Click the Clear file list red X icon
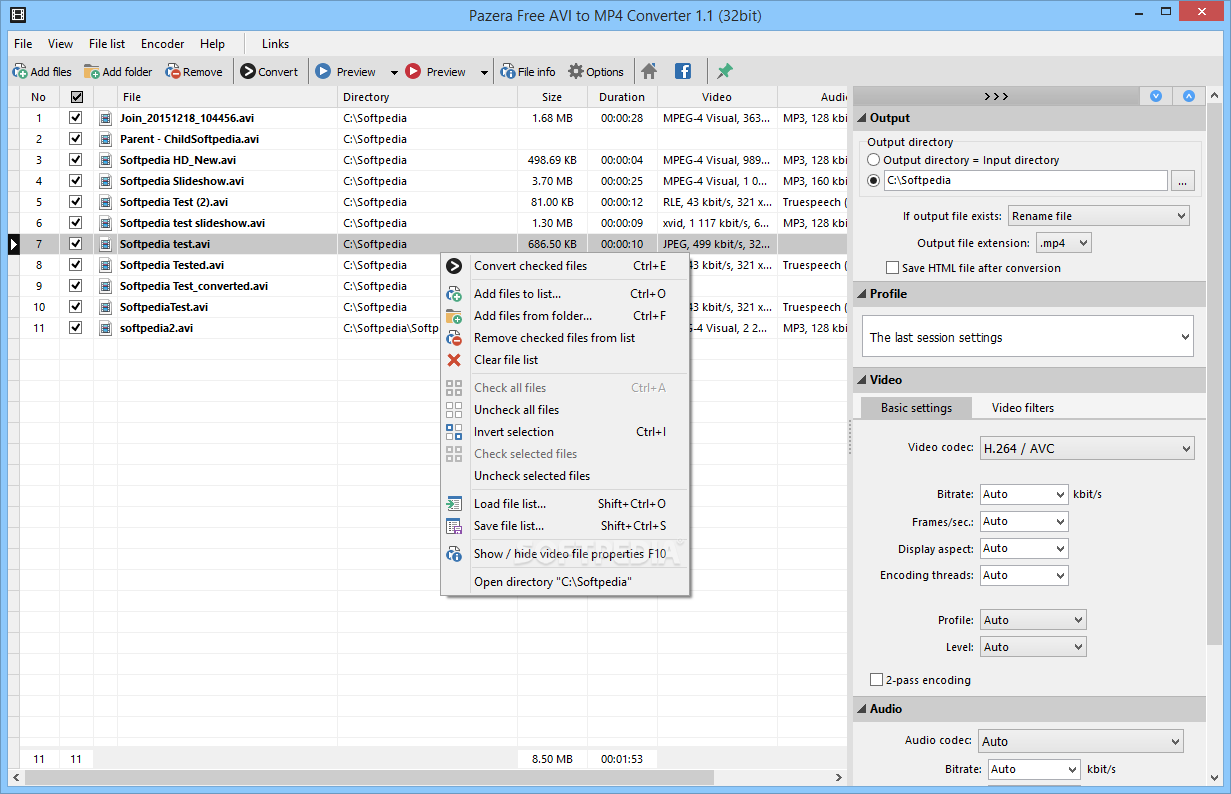The height and width of the screenshot is (794, 1231). coord(454,360)
